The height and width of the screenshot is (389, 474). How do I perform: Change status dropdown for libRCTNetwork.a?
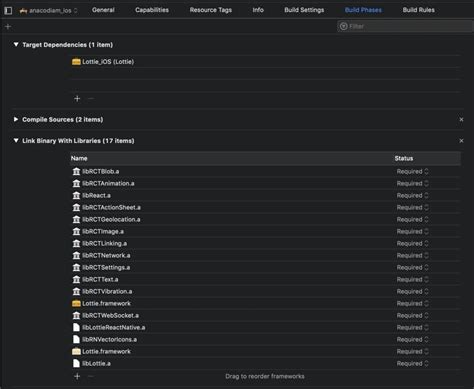[x=412, y=255]
